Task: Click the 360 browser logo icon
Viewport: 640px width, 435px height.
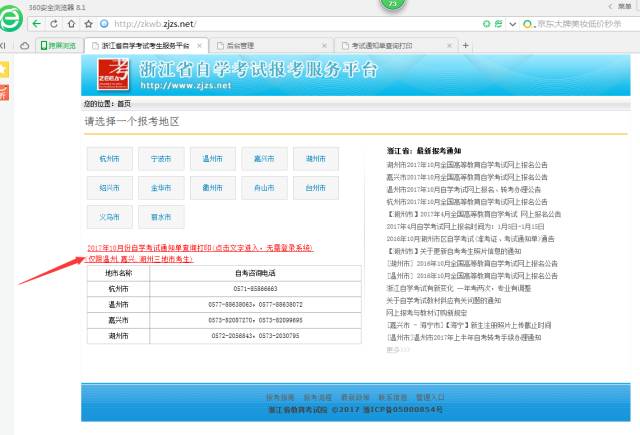Action: pyautogui.click(x=12, y=22)
